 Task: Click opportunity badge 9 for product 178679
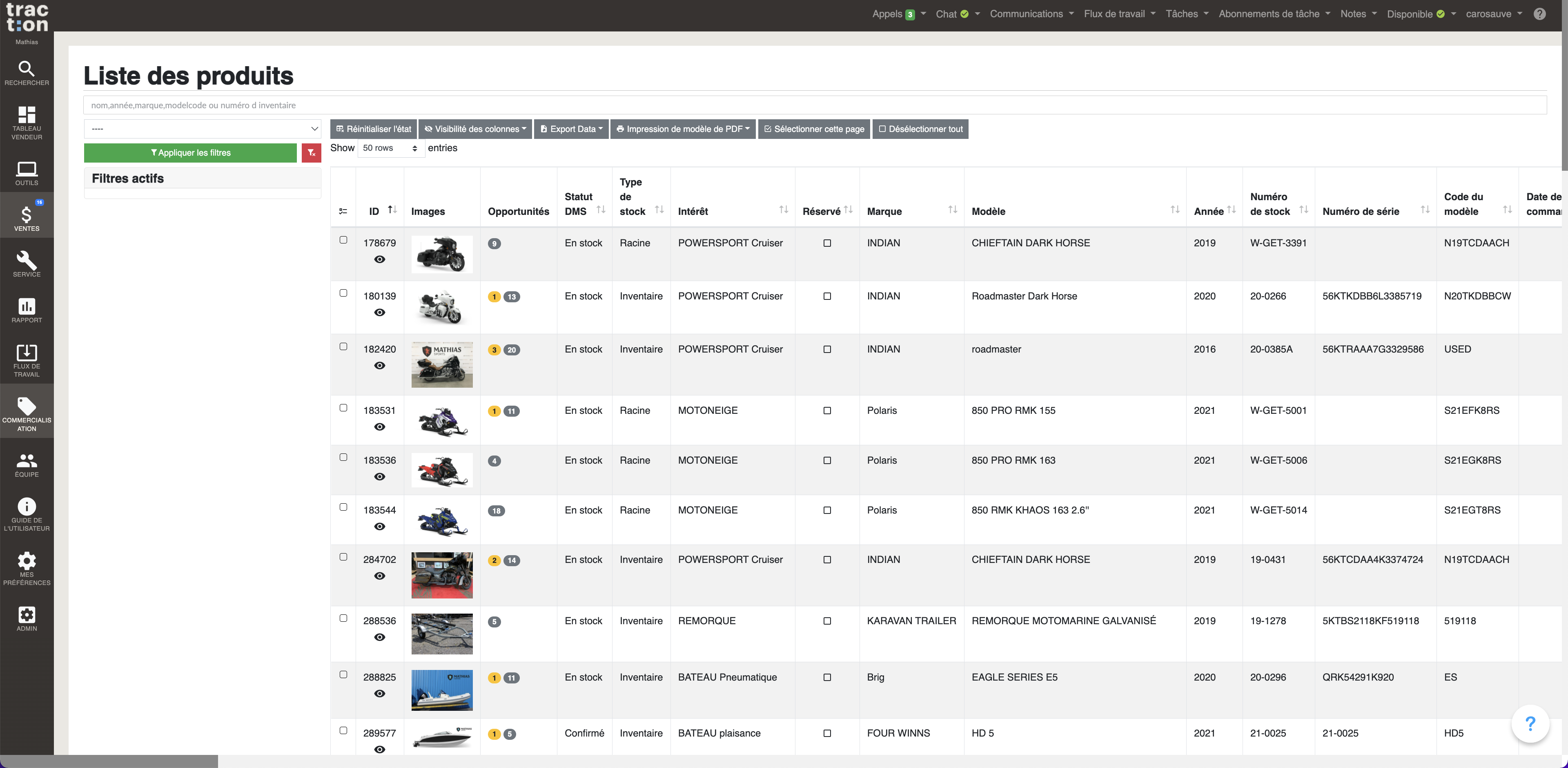(x=494, y=243)
